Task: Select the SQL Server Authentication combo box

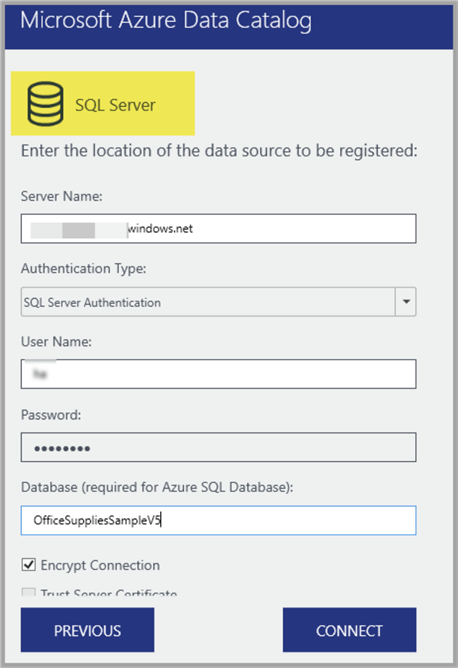Action: click(x=219, y=302)
